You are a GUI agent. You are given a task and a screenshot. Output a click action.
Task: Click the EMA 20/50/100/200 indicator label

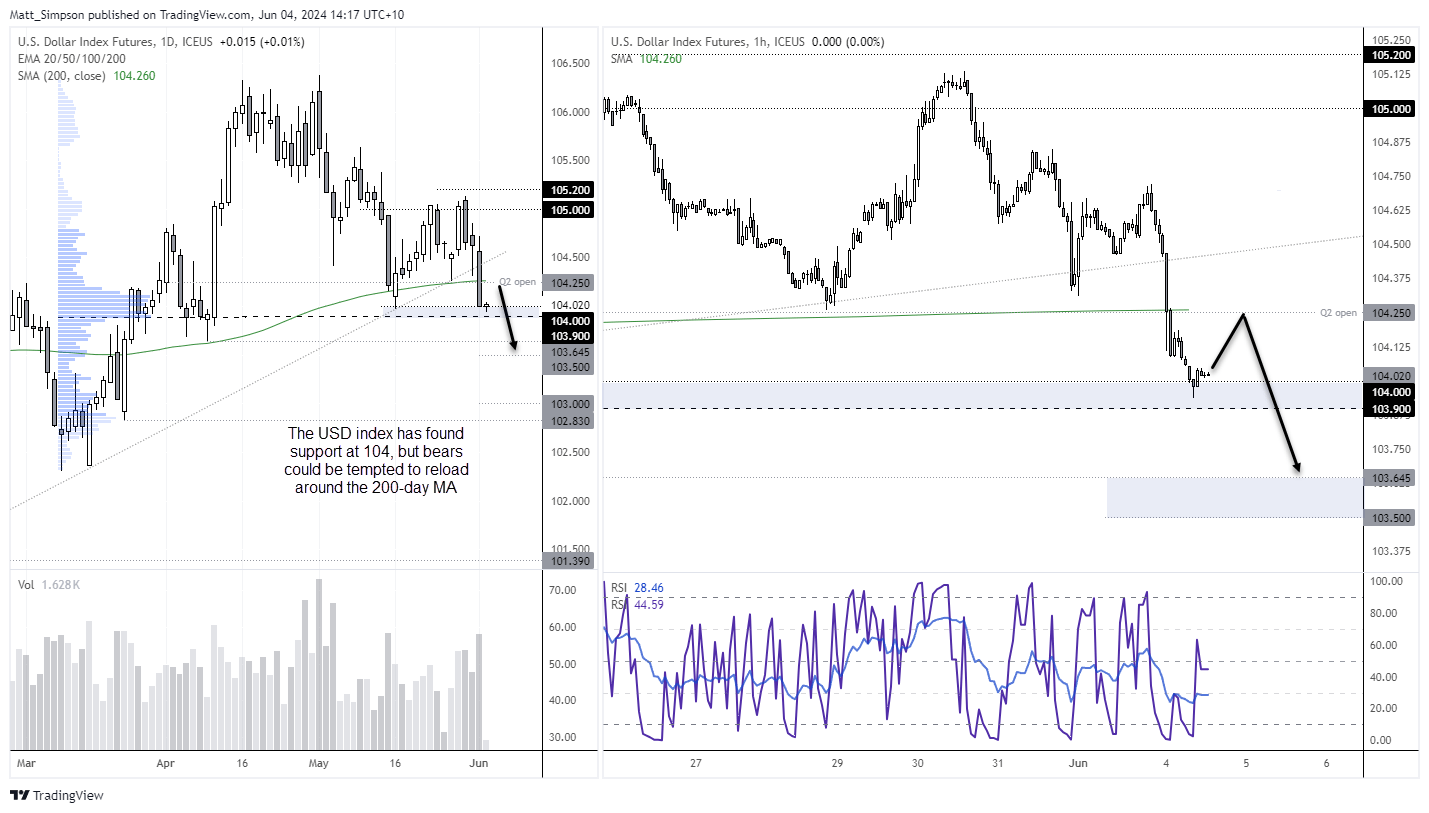tap(71, 59)
